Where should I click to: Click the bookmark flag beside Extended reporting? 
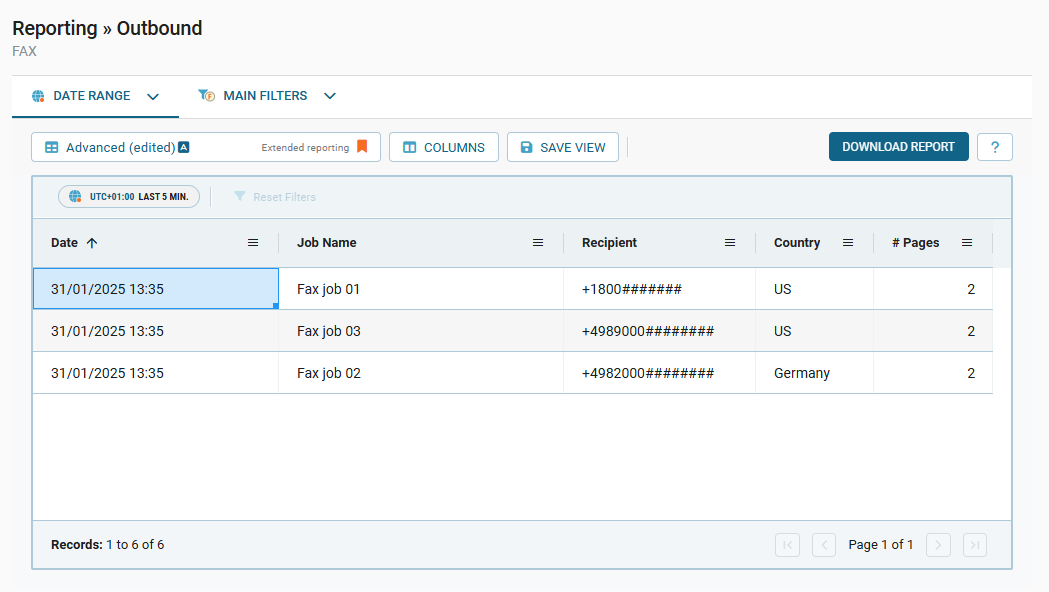coord(362,146)
